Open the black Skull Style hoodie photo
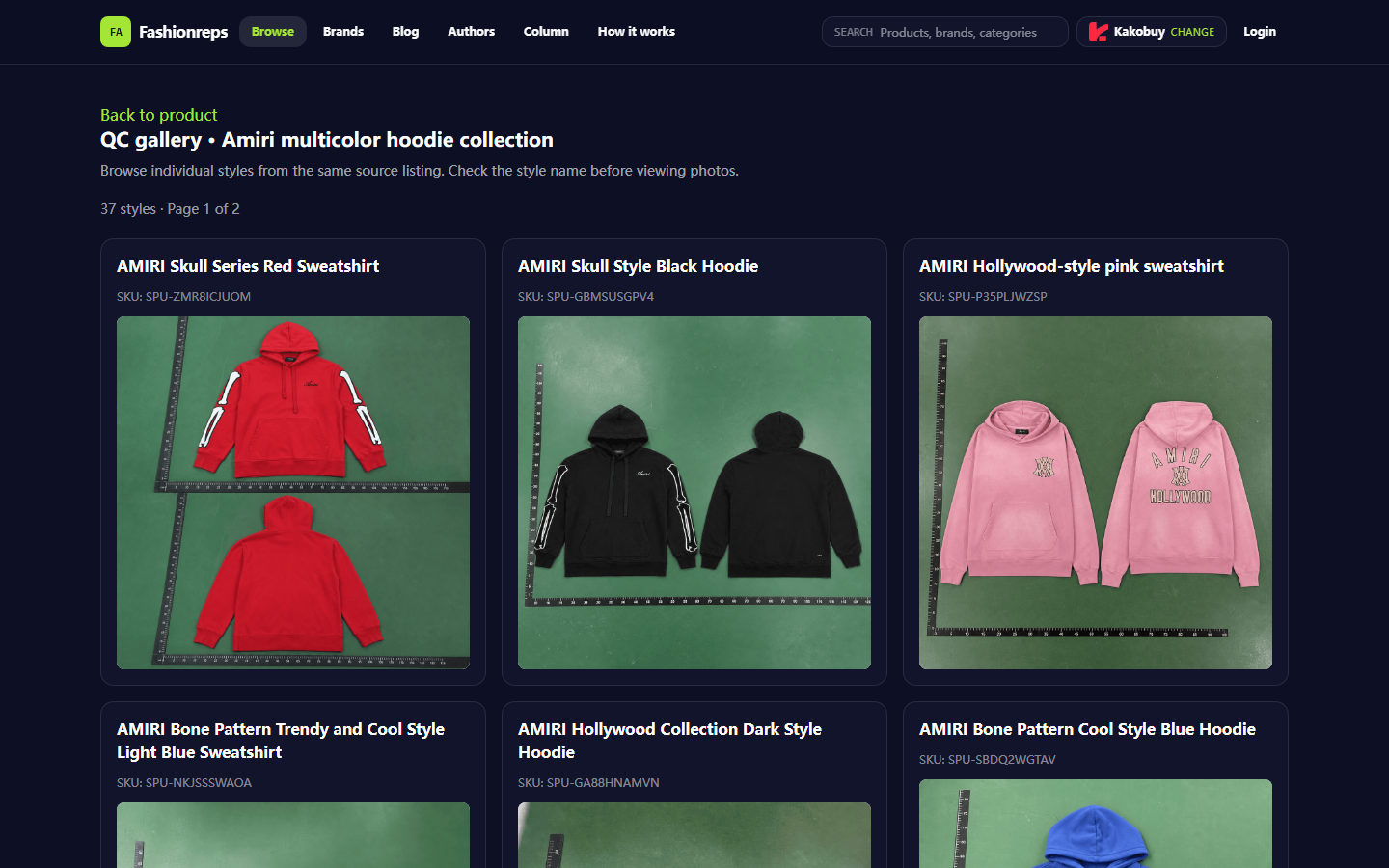The height and width of the screenshot is (868, 1389). [694, 493]
